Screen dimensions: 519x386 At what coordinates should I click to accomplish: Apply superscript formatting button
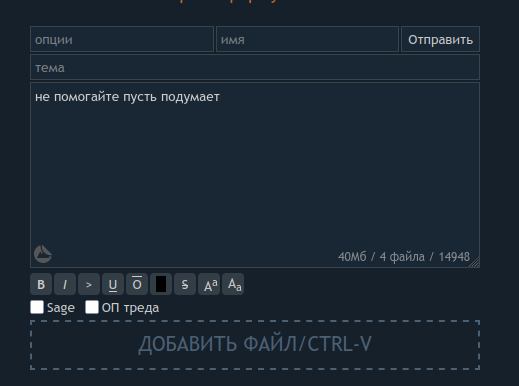click(x=209, y=284)
